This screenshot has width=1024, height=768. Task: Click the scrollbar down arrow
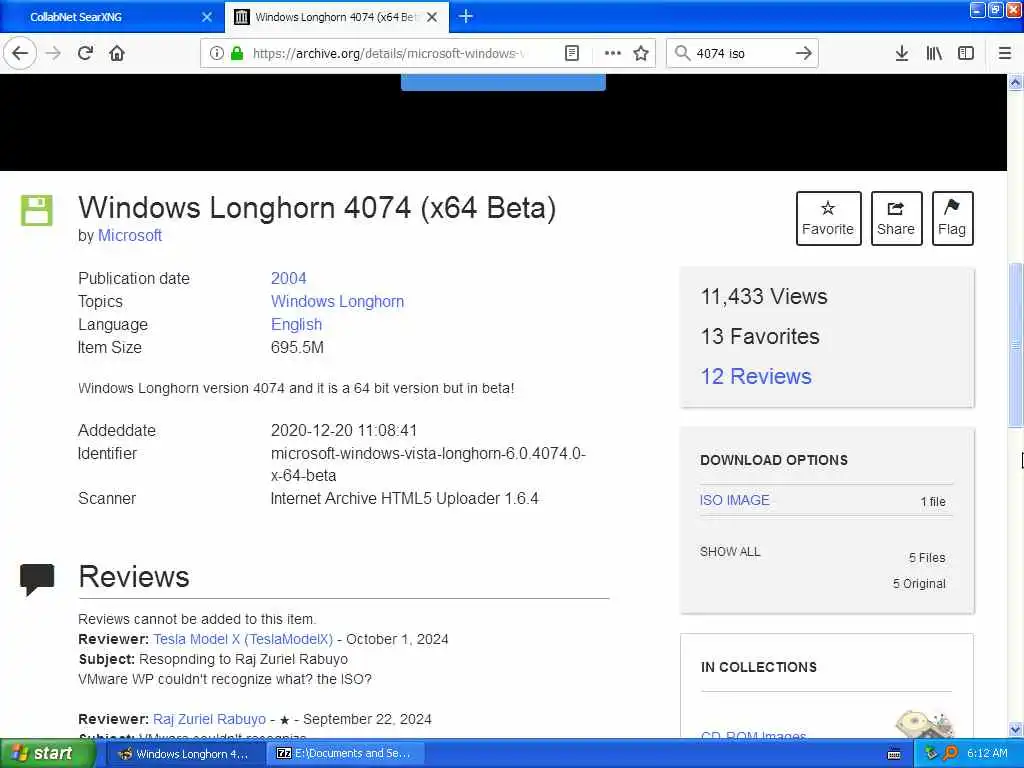click(x=1015, y=729)
